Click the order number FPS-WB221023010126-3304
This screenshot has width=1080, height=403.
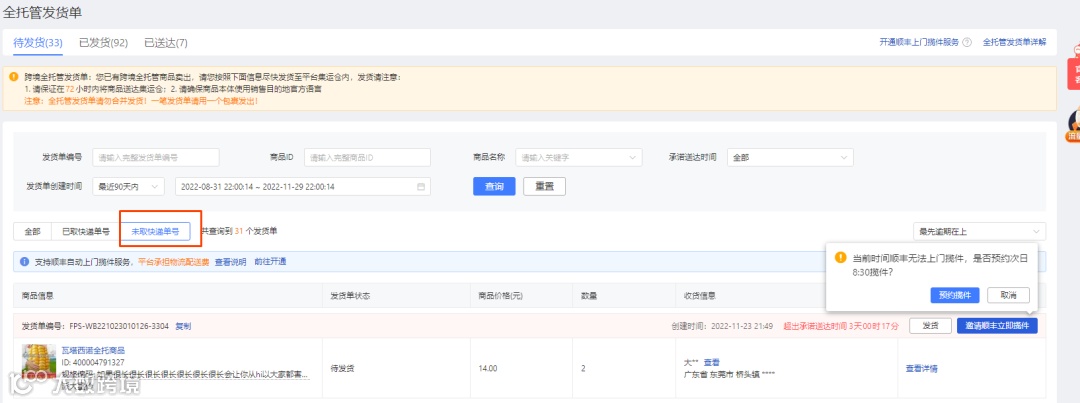[x=119, y=326]
